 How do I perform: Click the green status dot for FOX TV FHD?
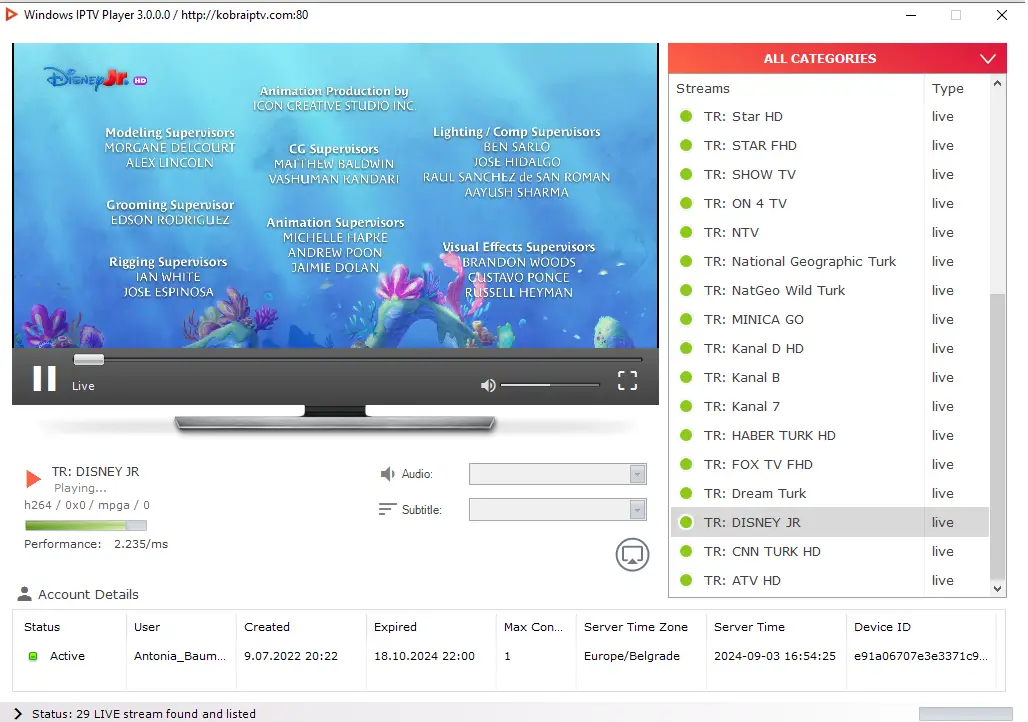point(686,464)
